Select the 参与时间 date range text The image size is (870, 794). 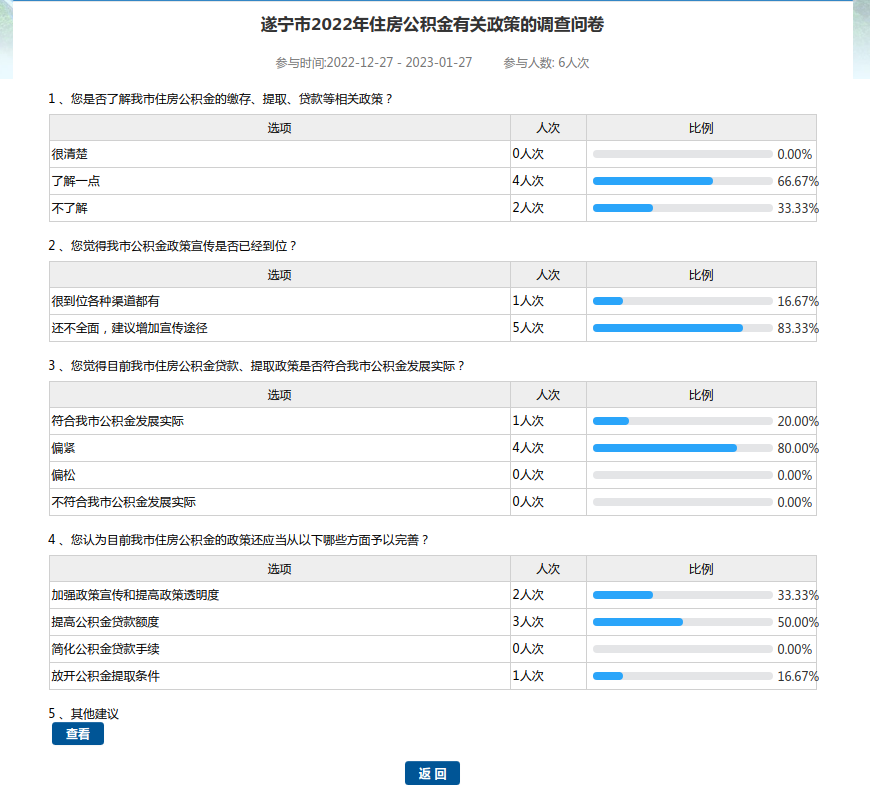click(x=374, y=62)
